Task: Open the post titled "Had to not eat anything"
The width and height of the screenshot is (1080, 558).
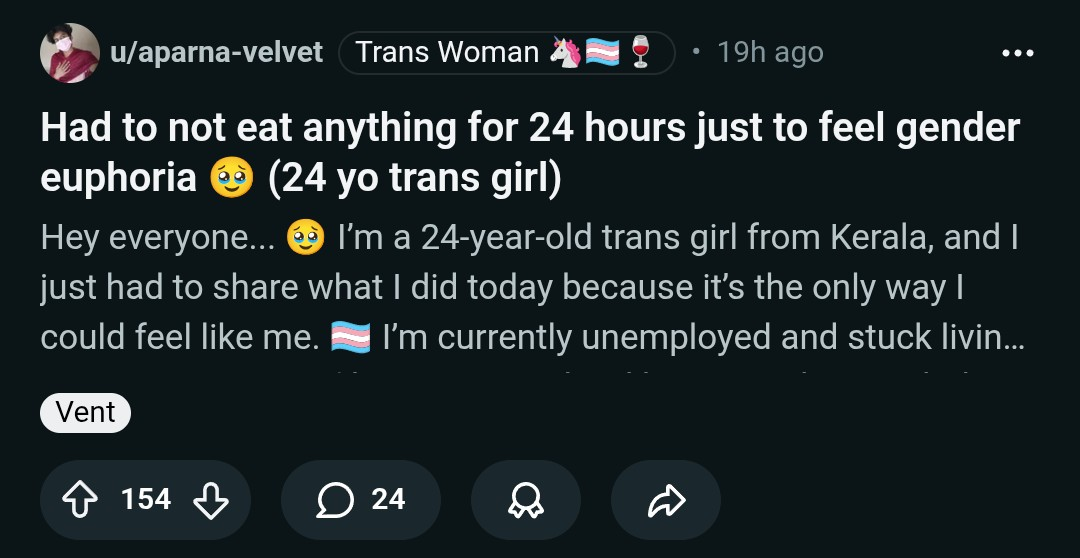Action: point(530,151)
